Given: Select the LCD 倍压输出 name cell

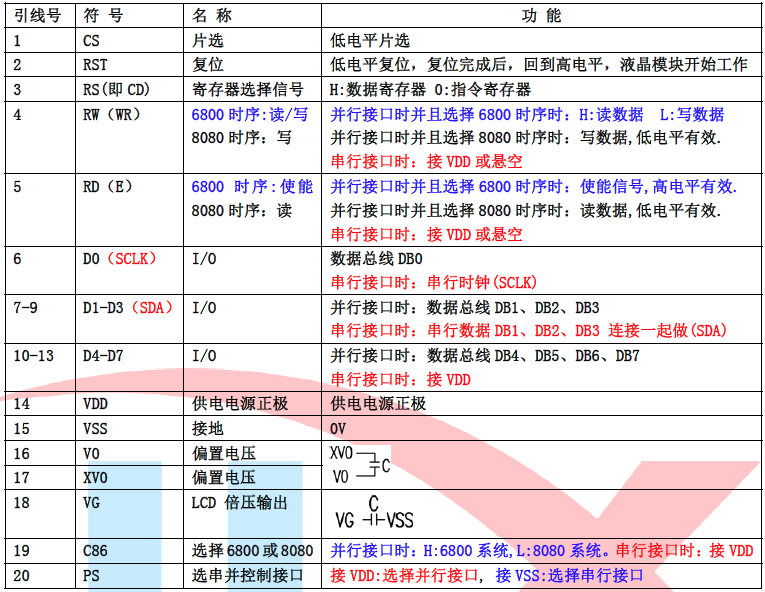Looking at the screenshot, I should click(x=239, y=502).
